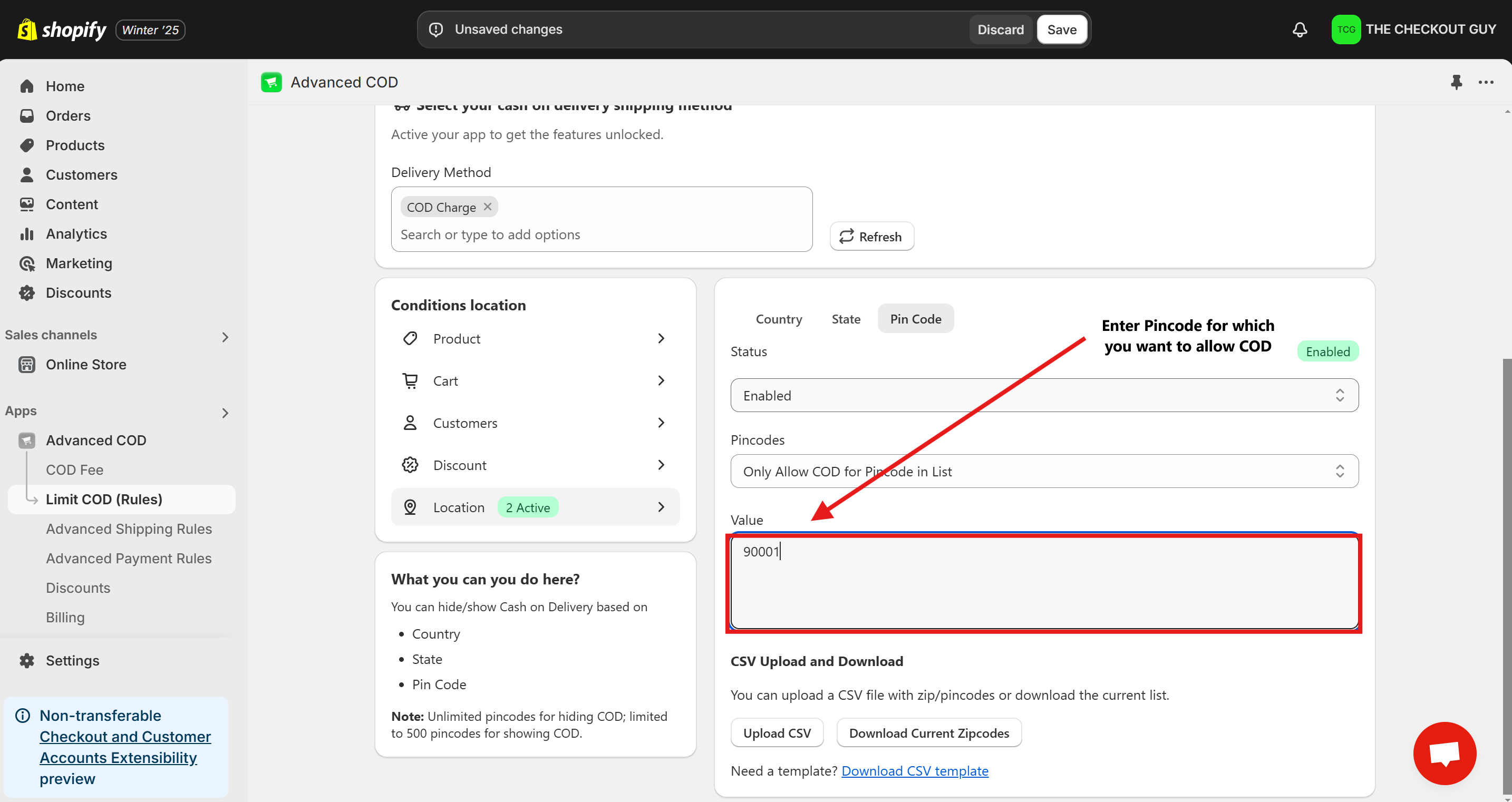Open the Pincodes rule dropdown

click(1044, 471)
